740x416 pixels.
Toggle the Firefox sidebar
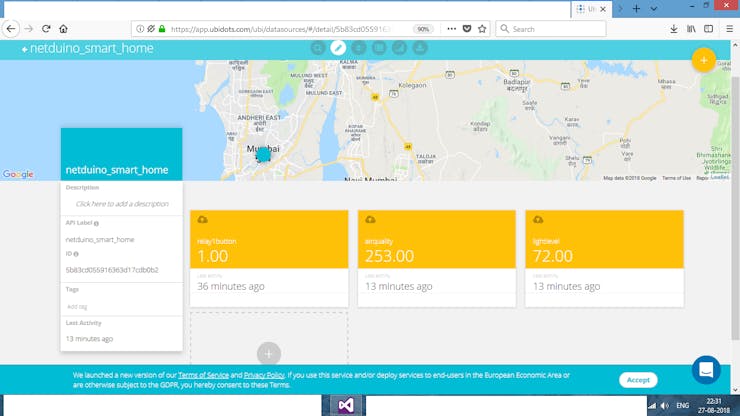click(708, 29)
